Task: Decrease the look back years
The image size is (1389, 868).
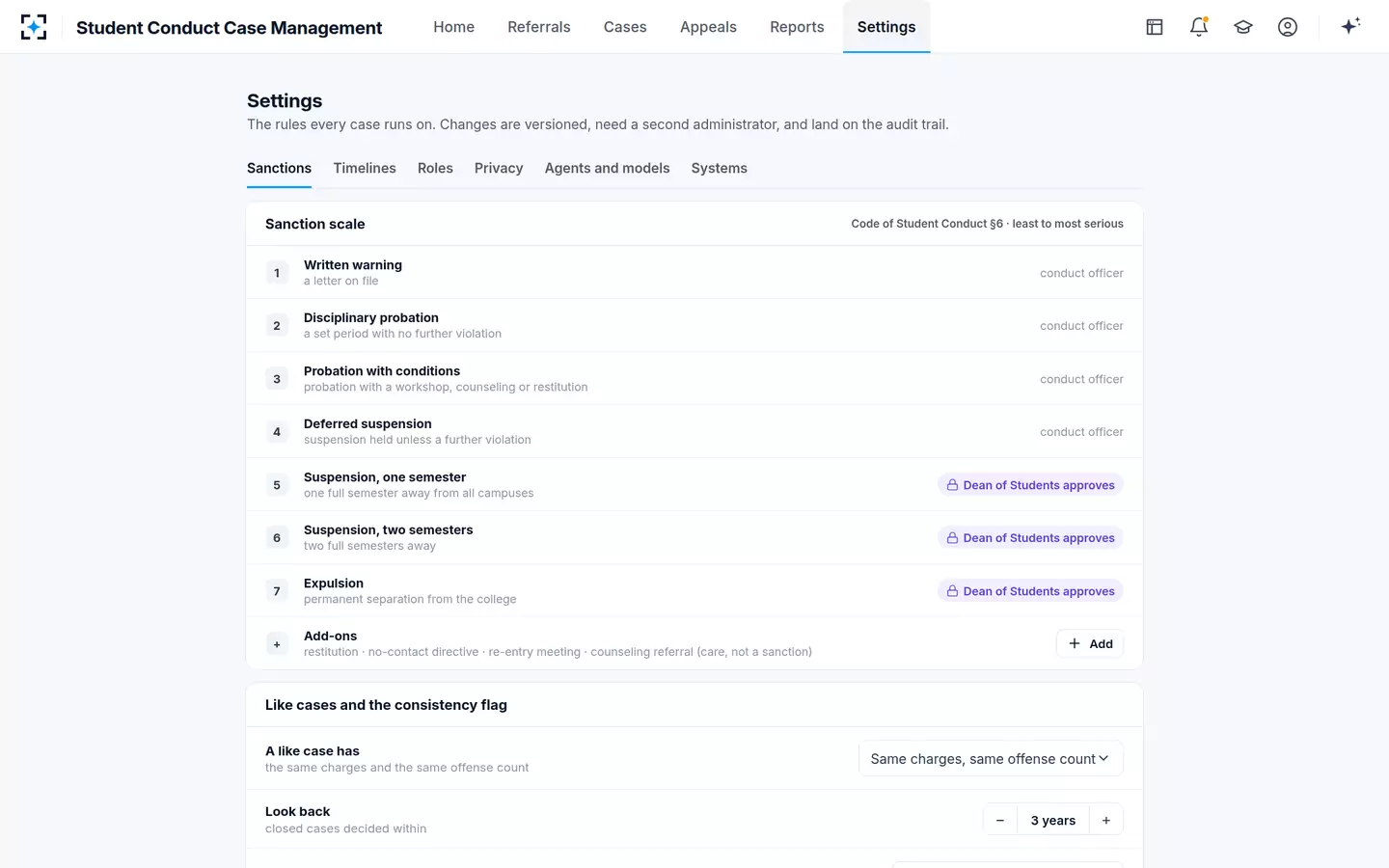Action: pyautogui.click(x=1000, y=821)
